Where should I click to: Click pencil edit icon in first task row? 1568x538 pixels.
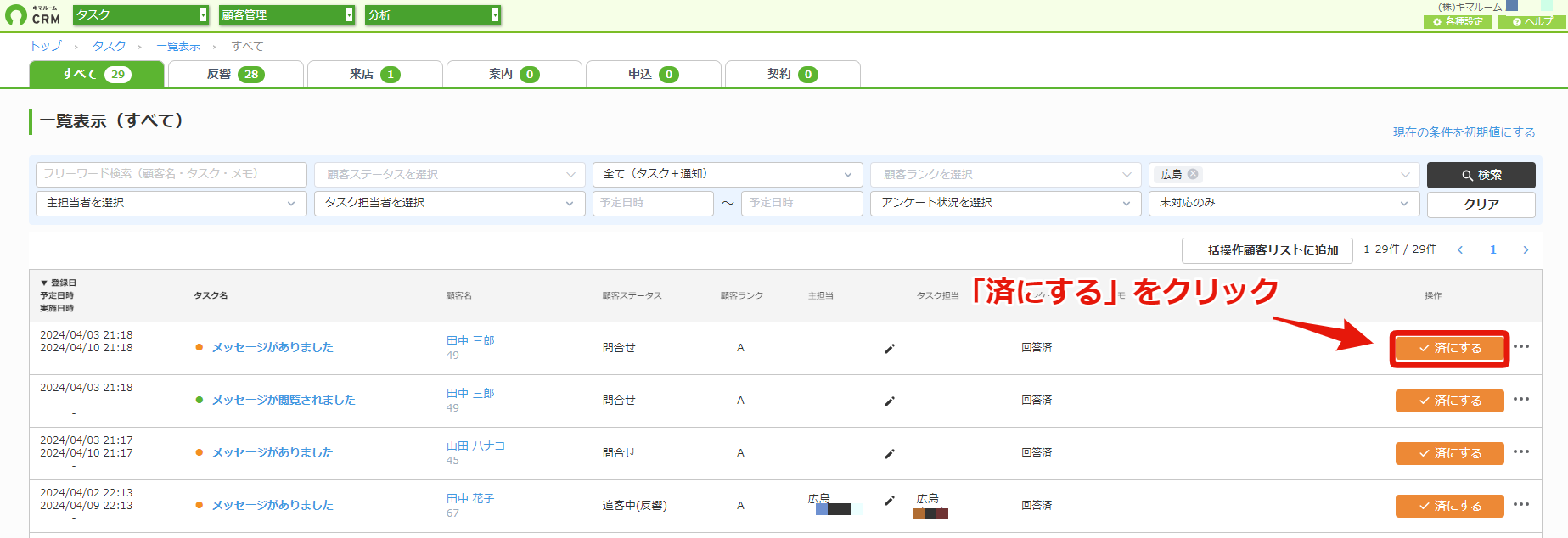pyautogui.click(x=889, y=348)
